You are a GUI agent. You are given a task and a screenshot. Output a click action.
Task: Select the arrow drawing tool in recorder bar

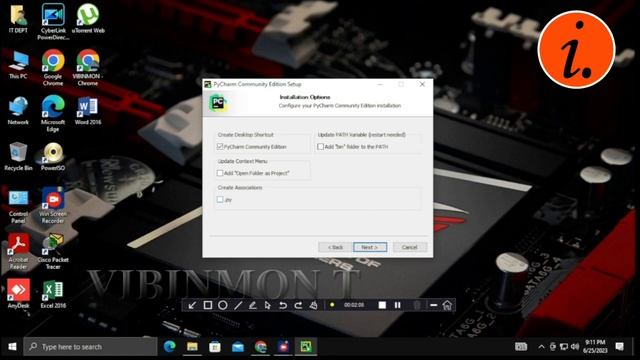click(x=192, y=305)
